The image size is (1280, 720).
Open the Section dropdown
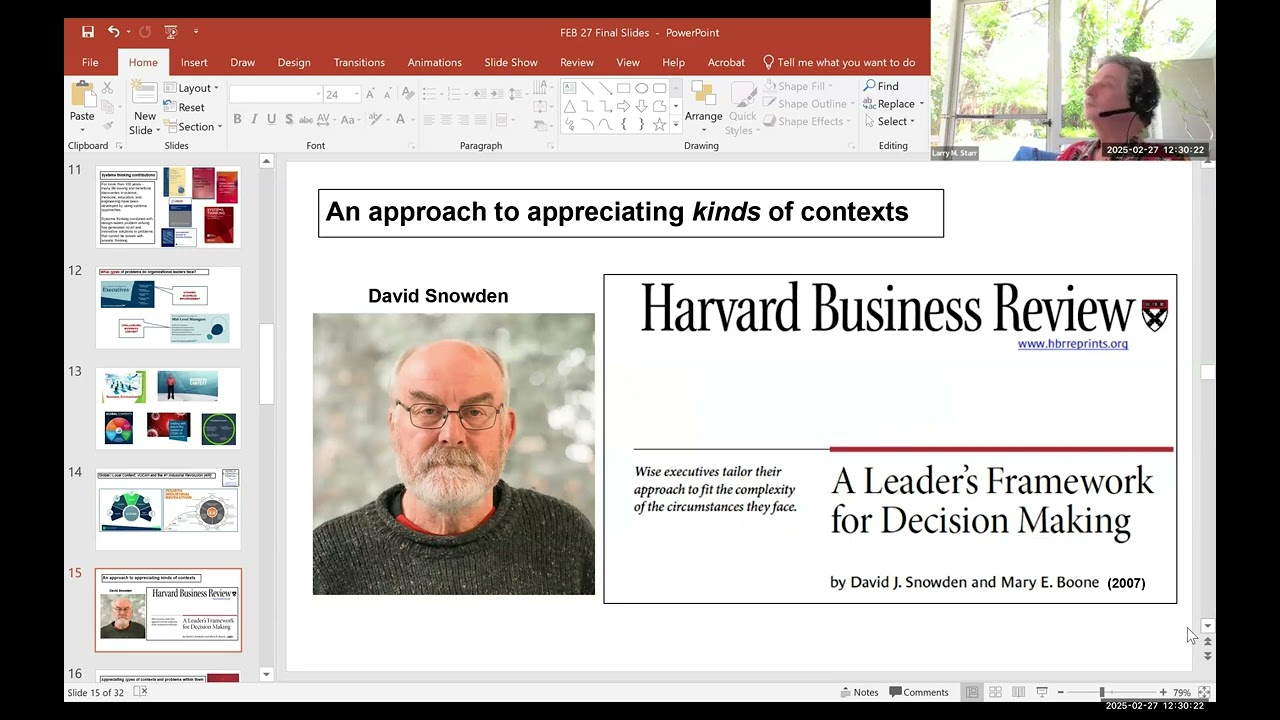coord(193,127)
